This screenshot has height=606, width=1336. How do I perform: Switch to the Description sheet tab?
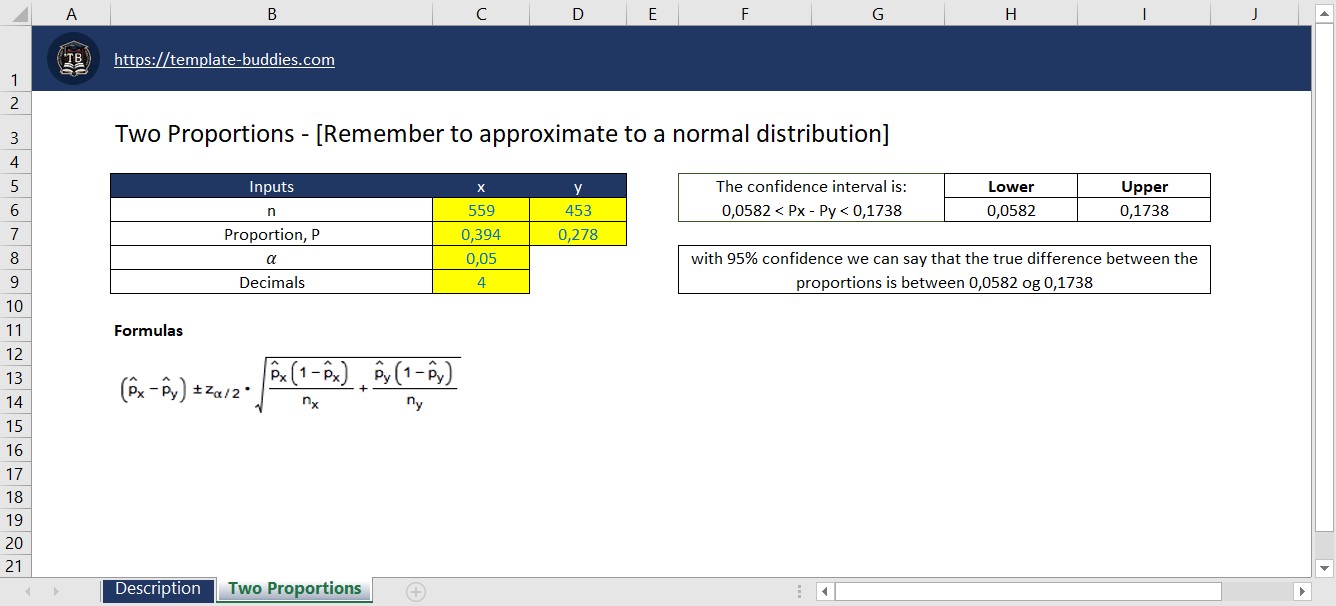157,590
